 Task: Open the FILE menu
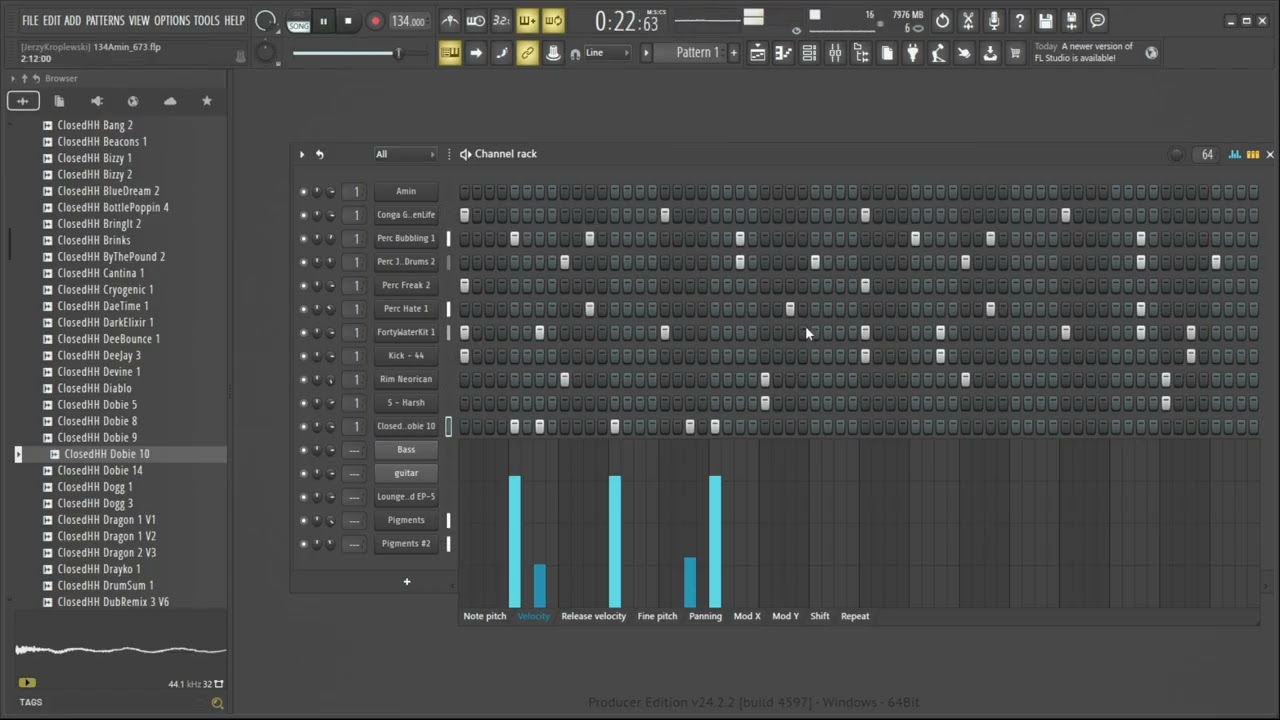[30, 20]
